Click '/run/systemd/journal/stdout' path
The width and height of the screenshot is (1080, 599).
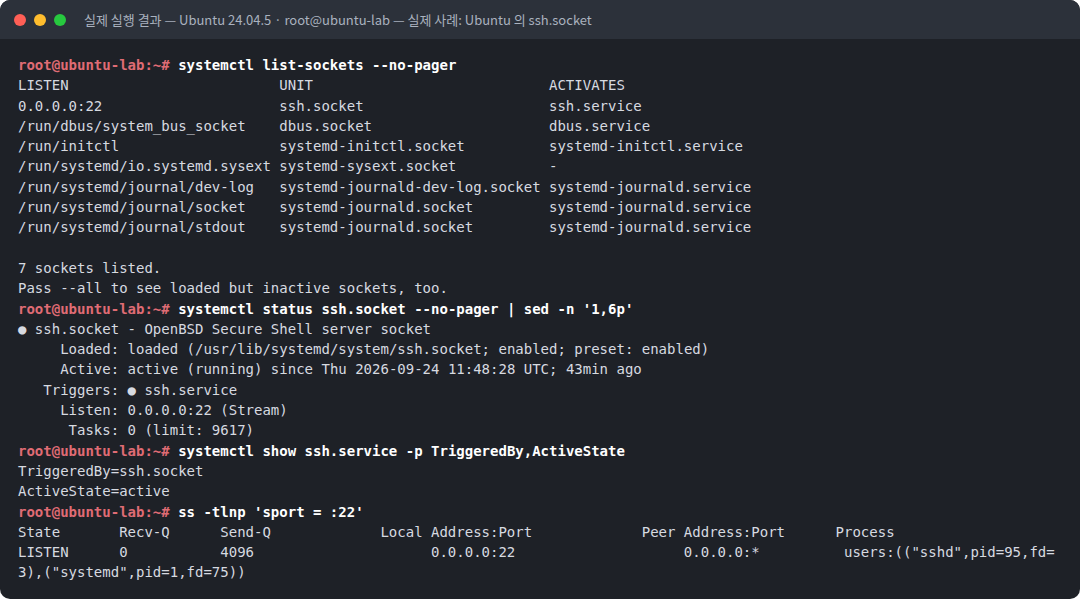pyautogui.click(x=132, y=227)
